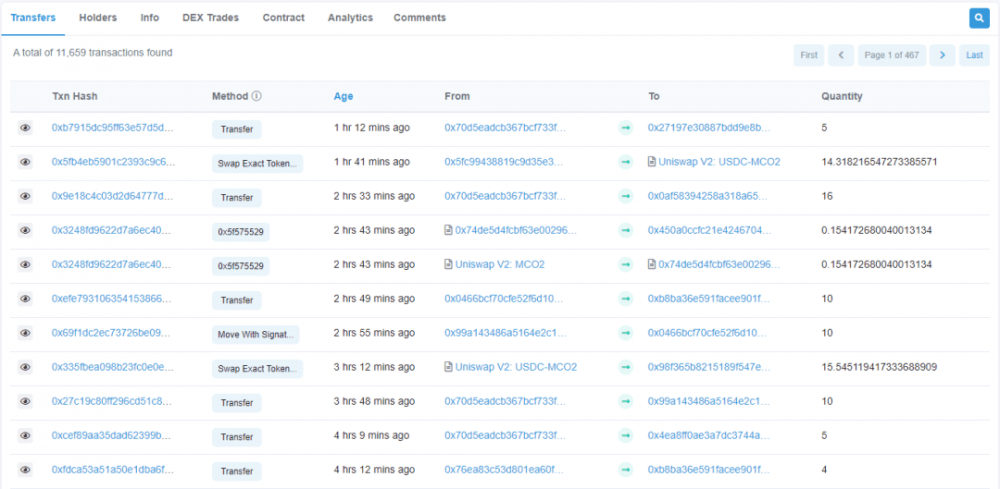Open transaction hash 0x335fbea098b23fc0e0e
The width and height of the screenshot is (1000, 489).
pyautogui.click(x=113, y=368)
